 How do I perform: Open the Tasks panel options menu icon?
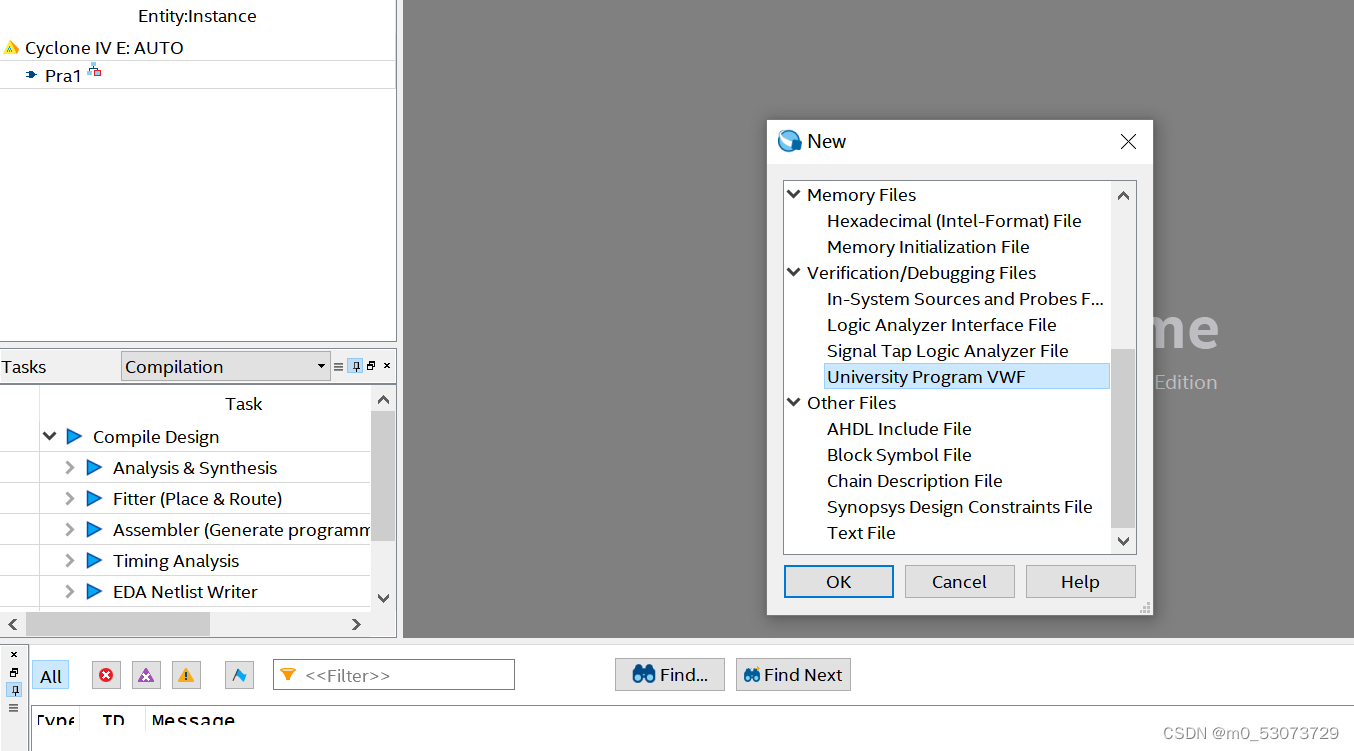pos(339,367)
